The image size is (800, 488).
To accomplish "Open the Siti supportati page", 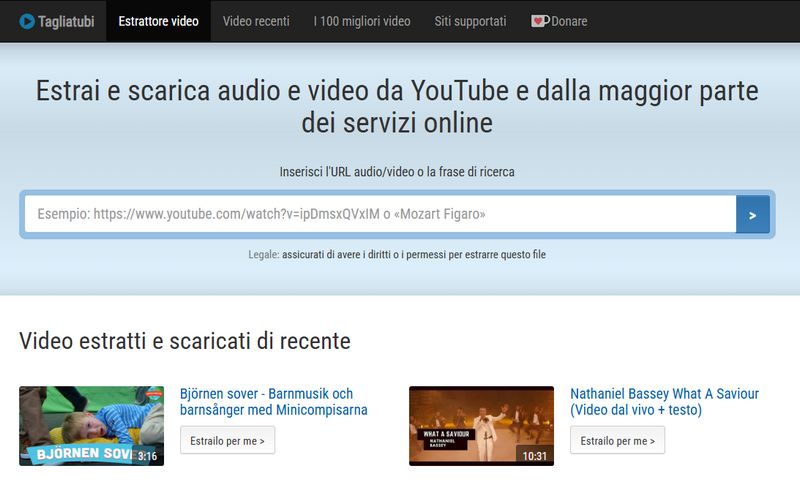I will pyautogui.click(x=470, y=21).
